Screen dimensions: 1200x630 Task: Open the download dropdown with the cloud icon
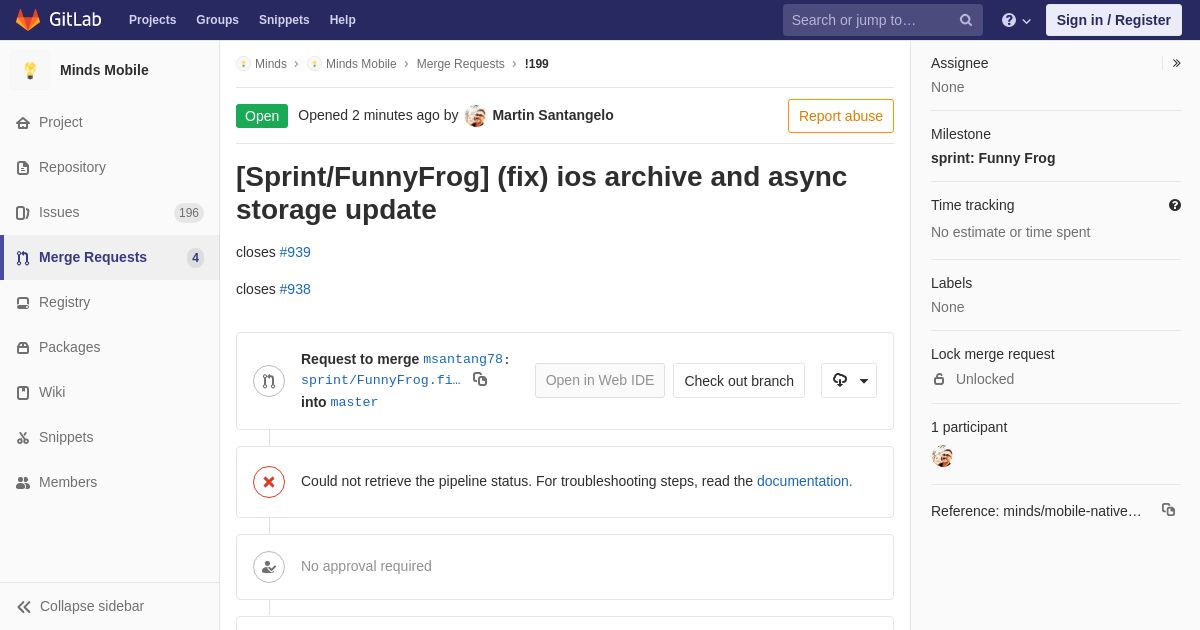849,381
